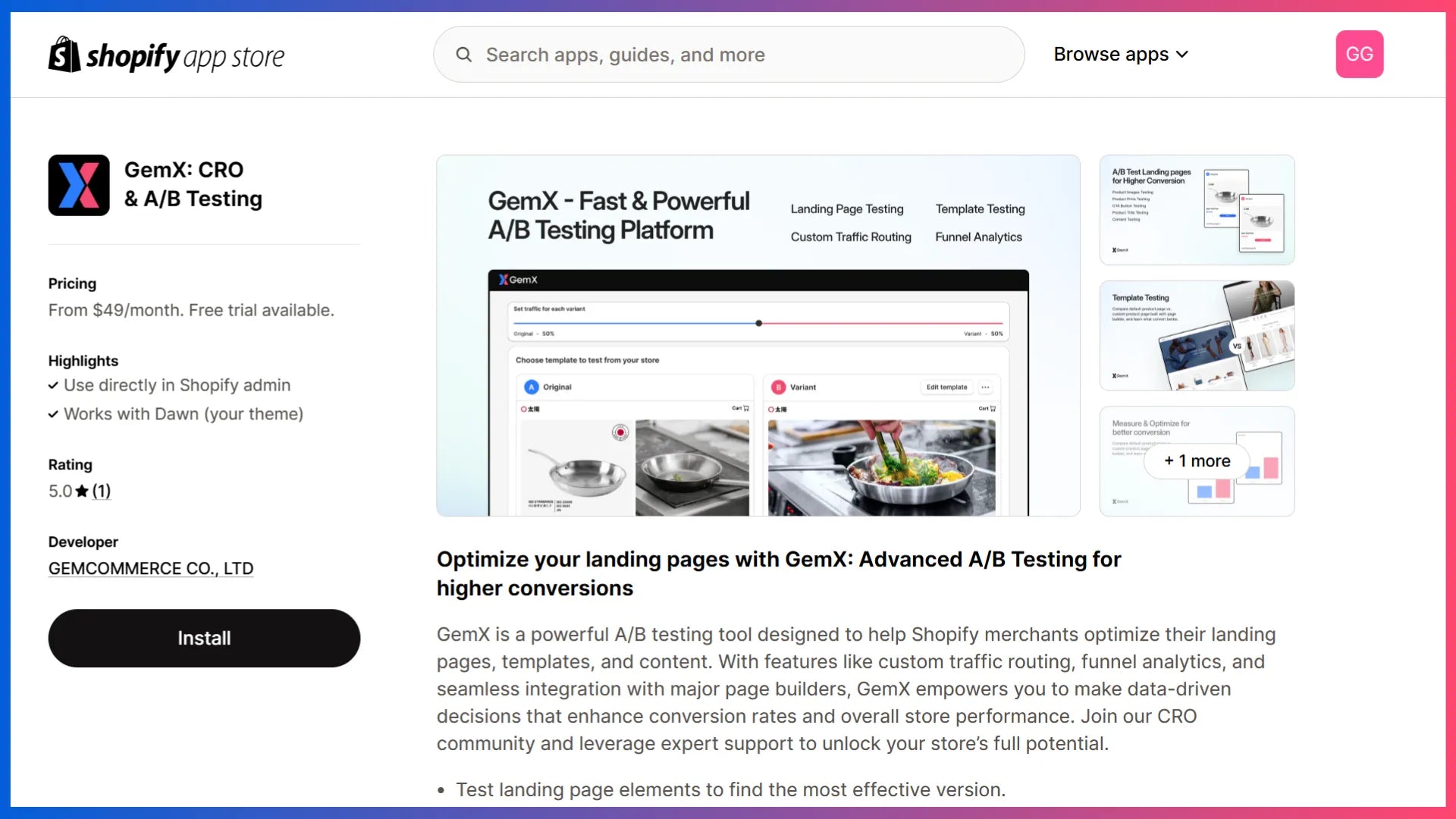Install the GemX app
The image size is (1456, 819).
tap(204, 638)
